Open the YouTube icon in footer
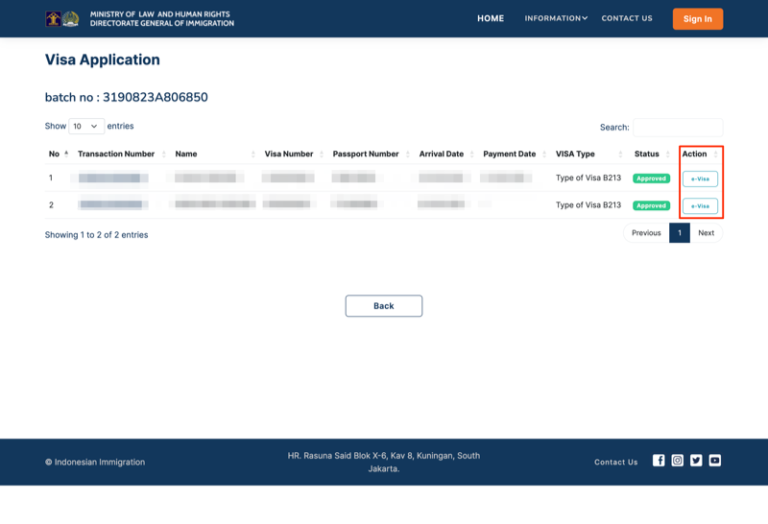This screenshot has width=768, height=524. 715,461
